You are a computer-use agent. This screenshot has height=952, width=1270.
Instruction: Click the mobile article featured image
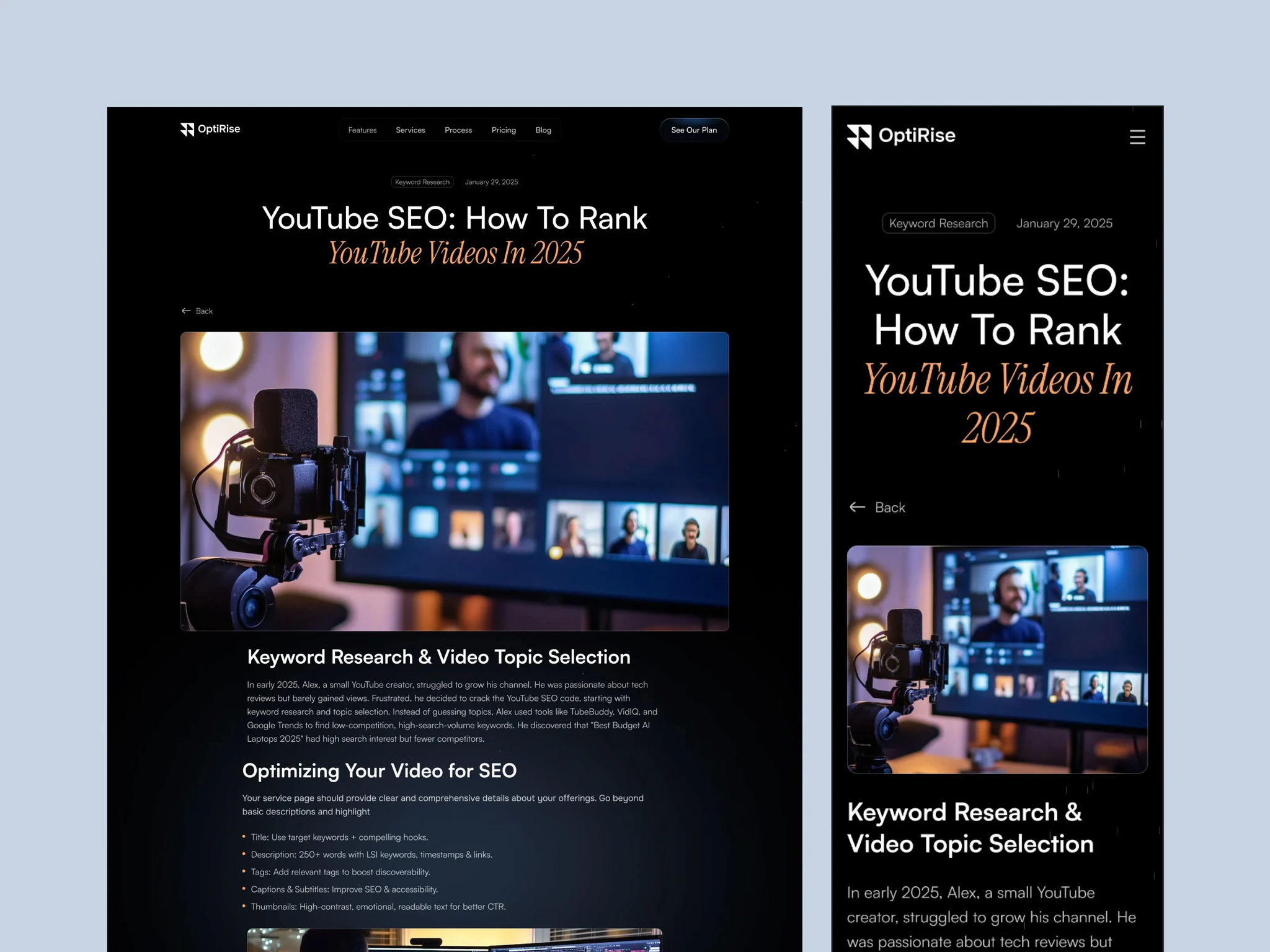point(997,659)
